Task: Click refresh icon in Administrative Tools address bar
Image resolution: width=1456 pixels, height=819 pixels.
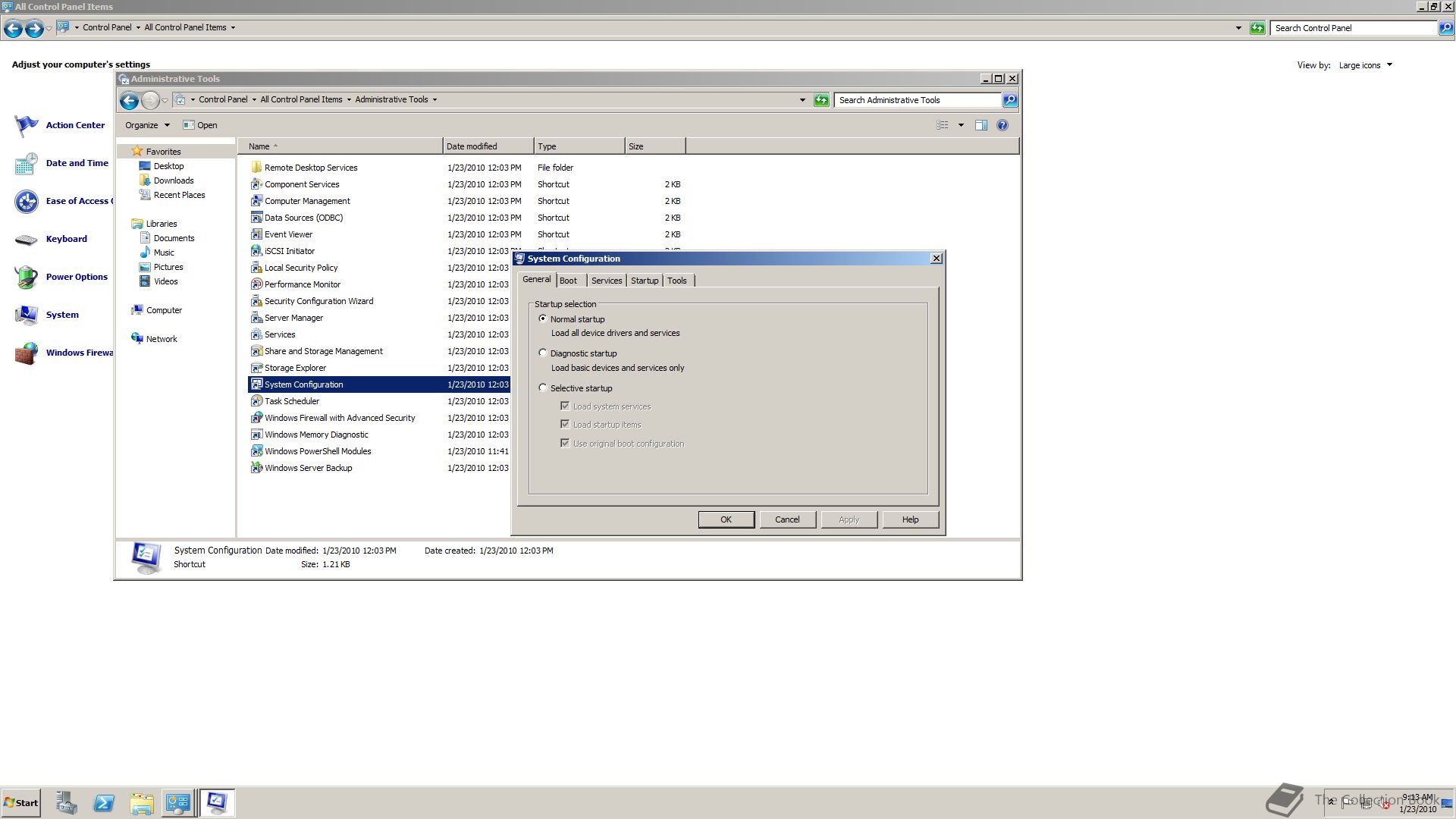Action: [821, 100]
